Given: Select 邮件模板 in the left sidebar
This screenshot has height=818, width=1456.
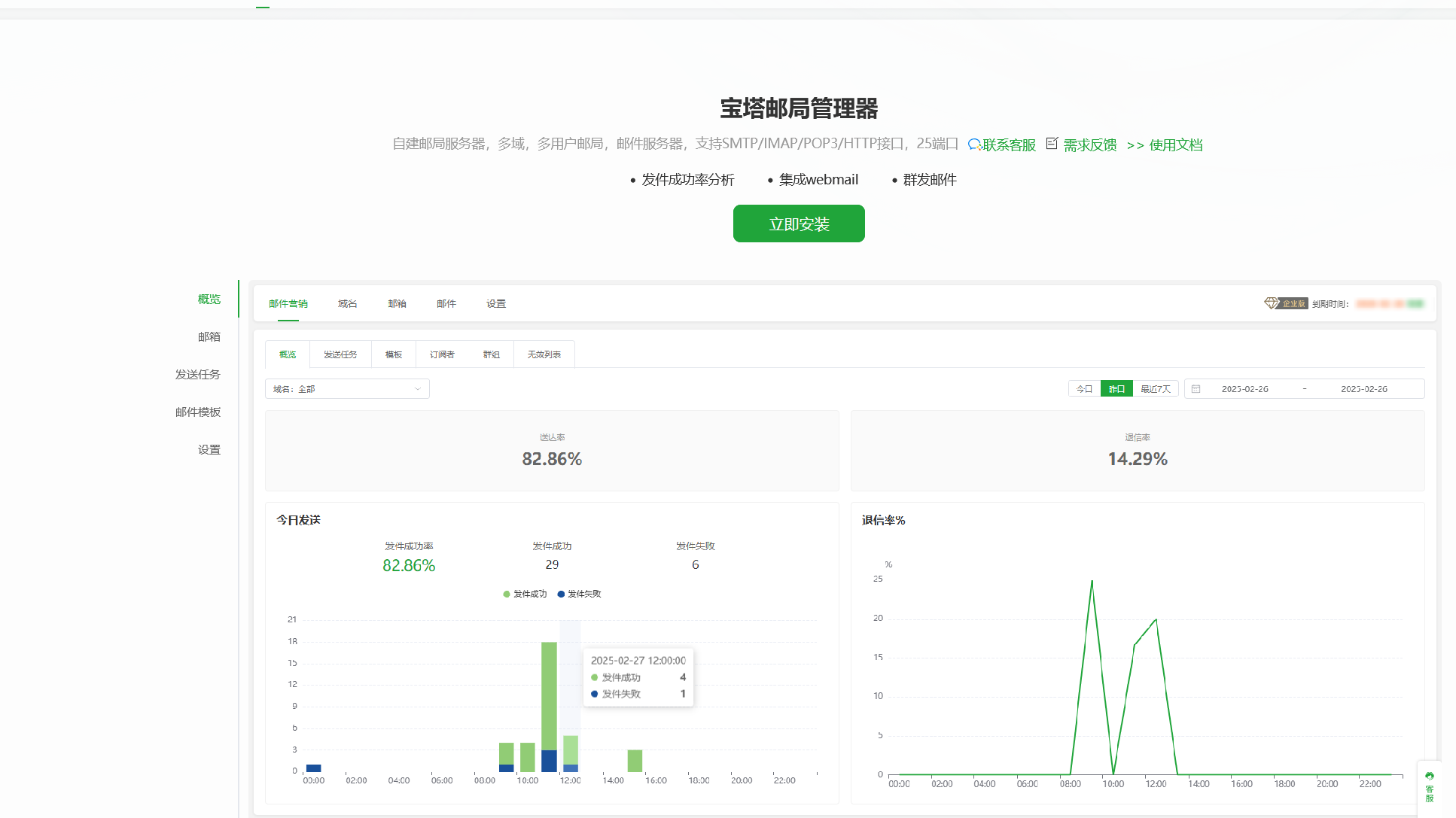Looking at the screenshot, I should 198,412.
